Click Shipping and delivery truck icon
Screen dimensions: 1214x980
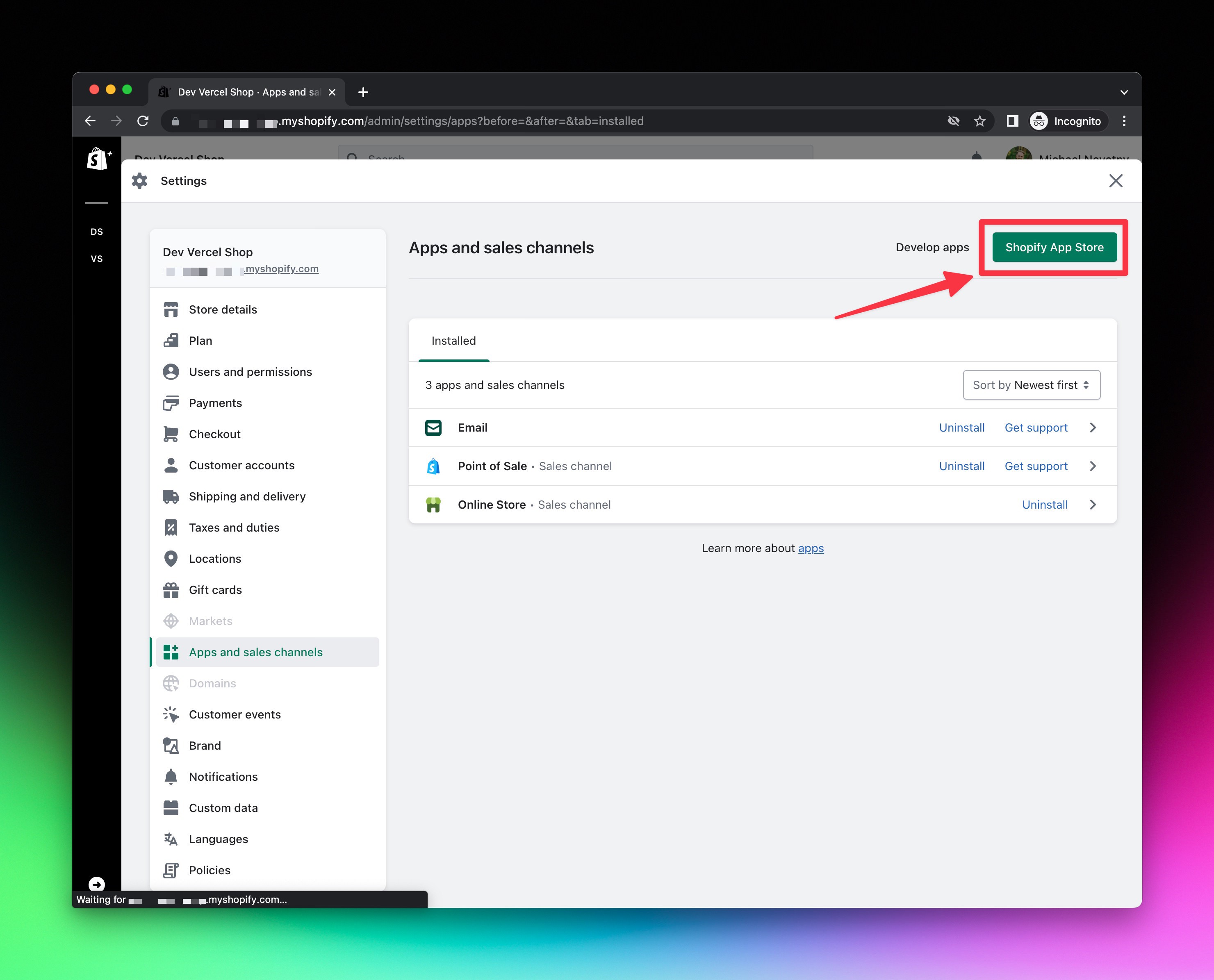[x=171, y=496]
